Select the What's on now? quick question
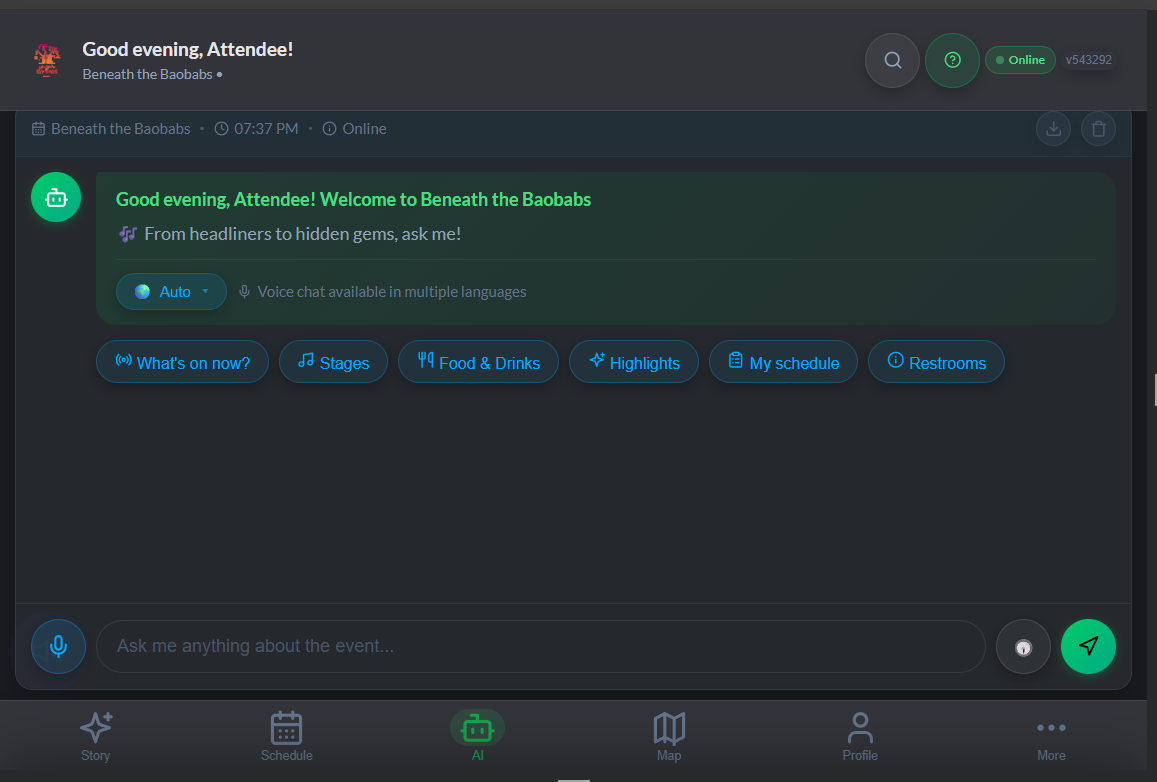The image size is (1157, 782). click(182, 362)
